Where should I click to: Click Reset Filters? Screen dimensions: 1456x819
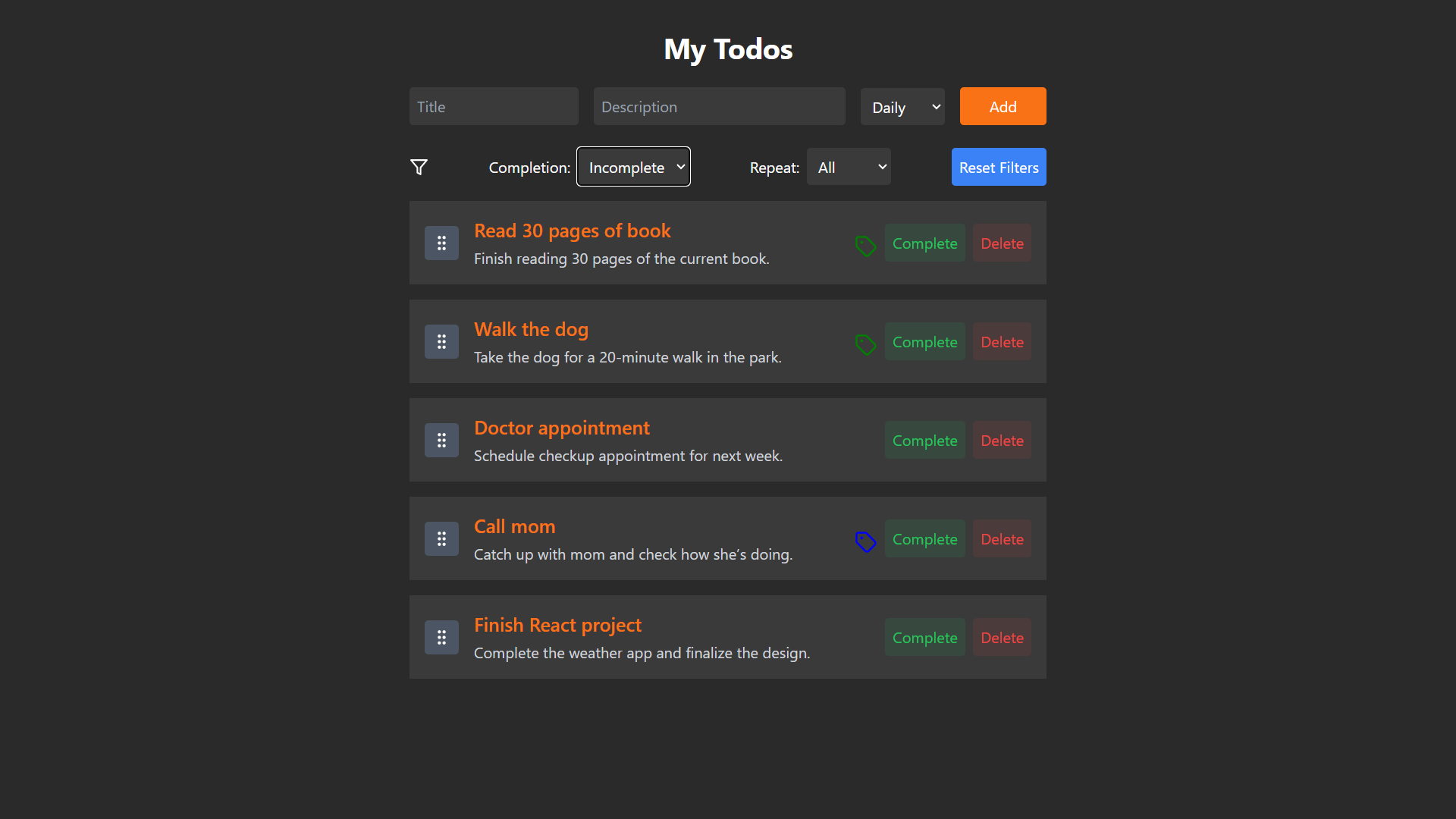tap(998, 167)
